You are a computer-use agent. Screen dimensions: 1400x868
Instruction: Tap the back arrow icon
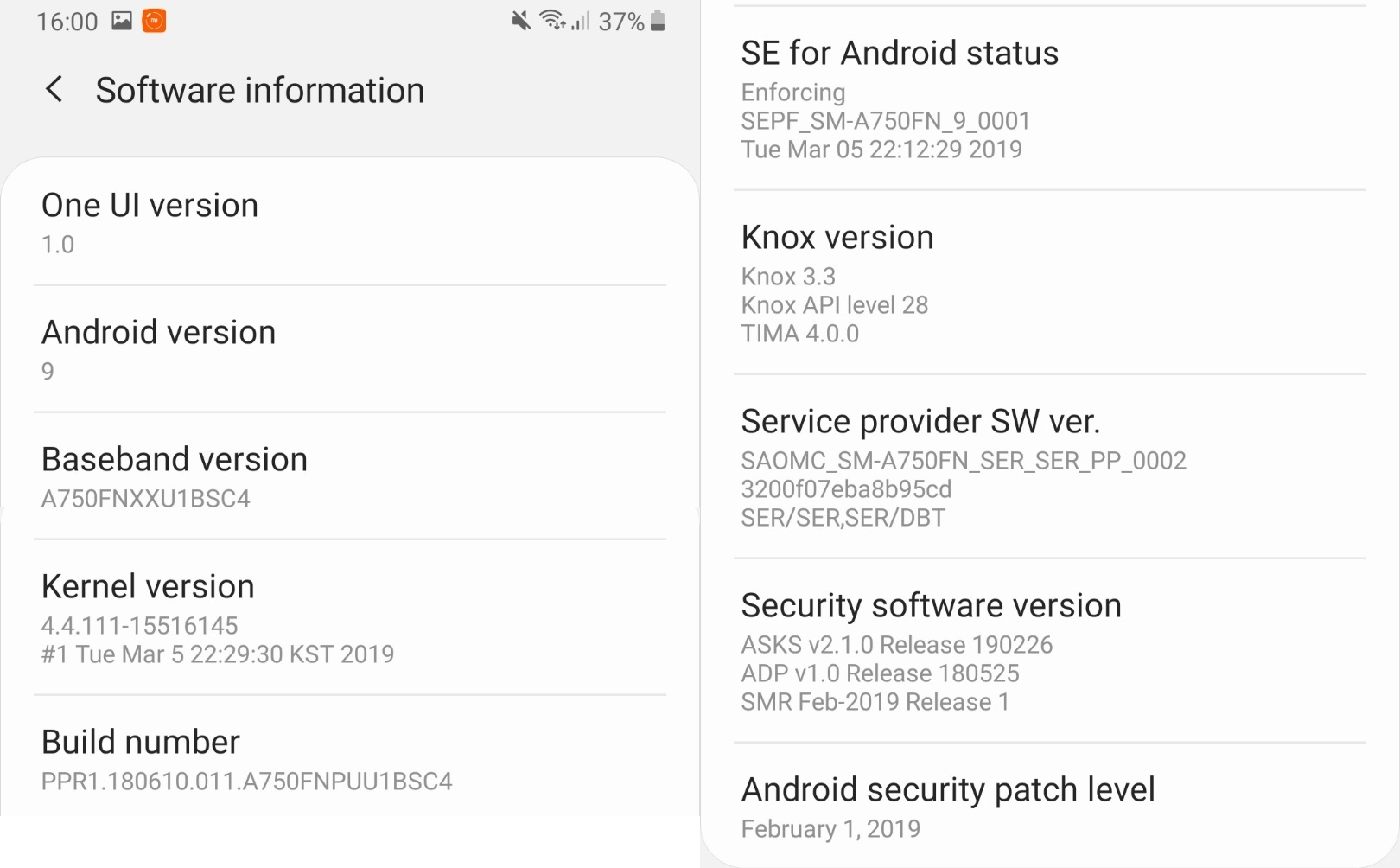tap(54, 89)
